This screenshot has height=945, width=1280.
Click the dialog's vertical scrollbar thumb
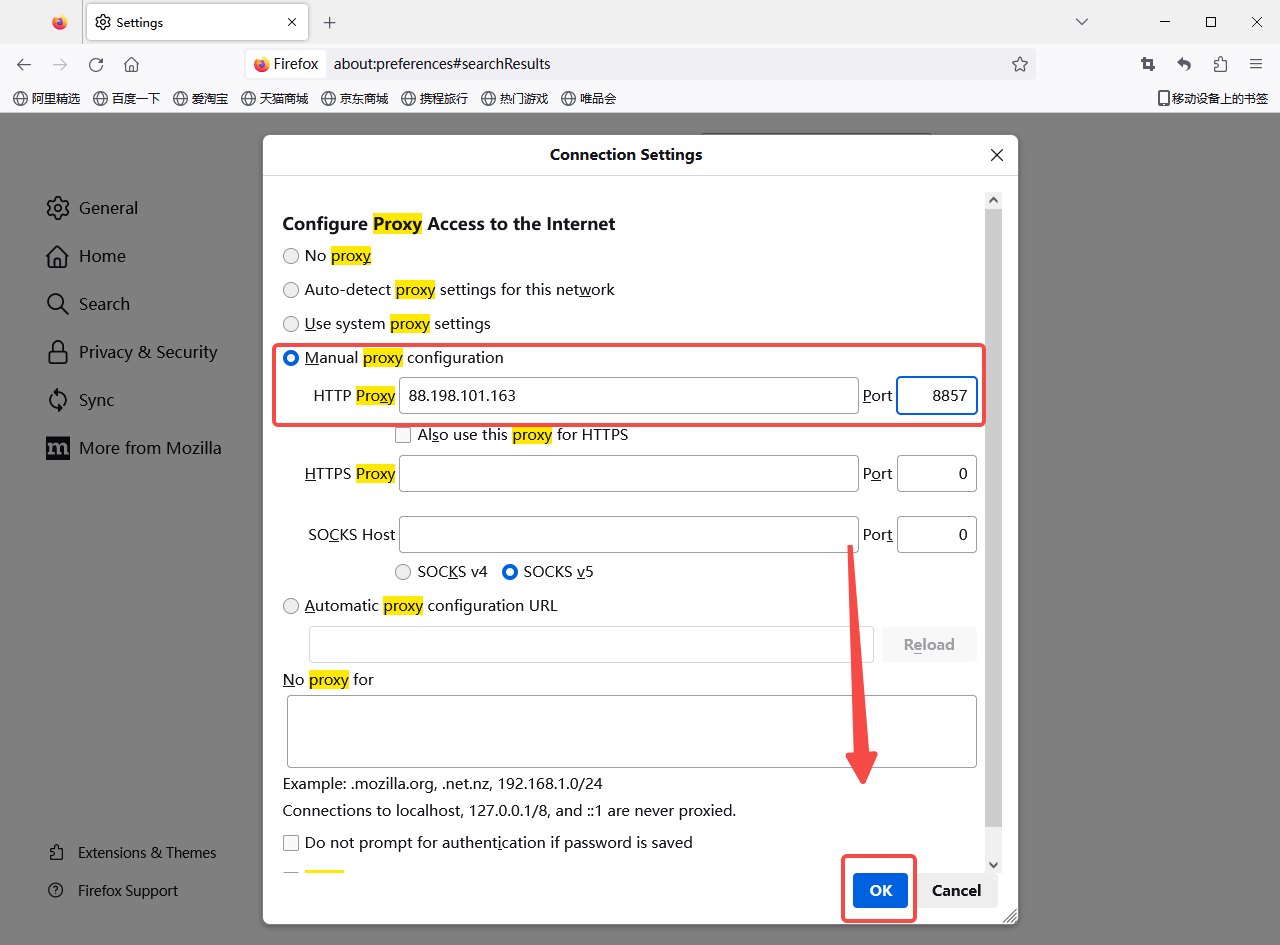(x=993, y=518)
